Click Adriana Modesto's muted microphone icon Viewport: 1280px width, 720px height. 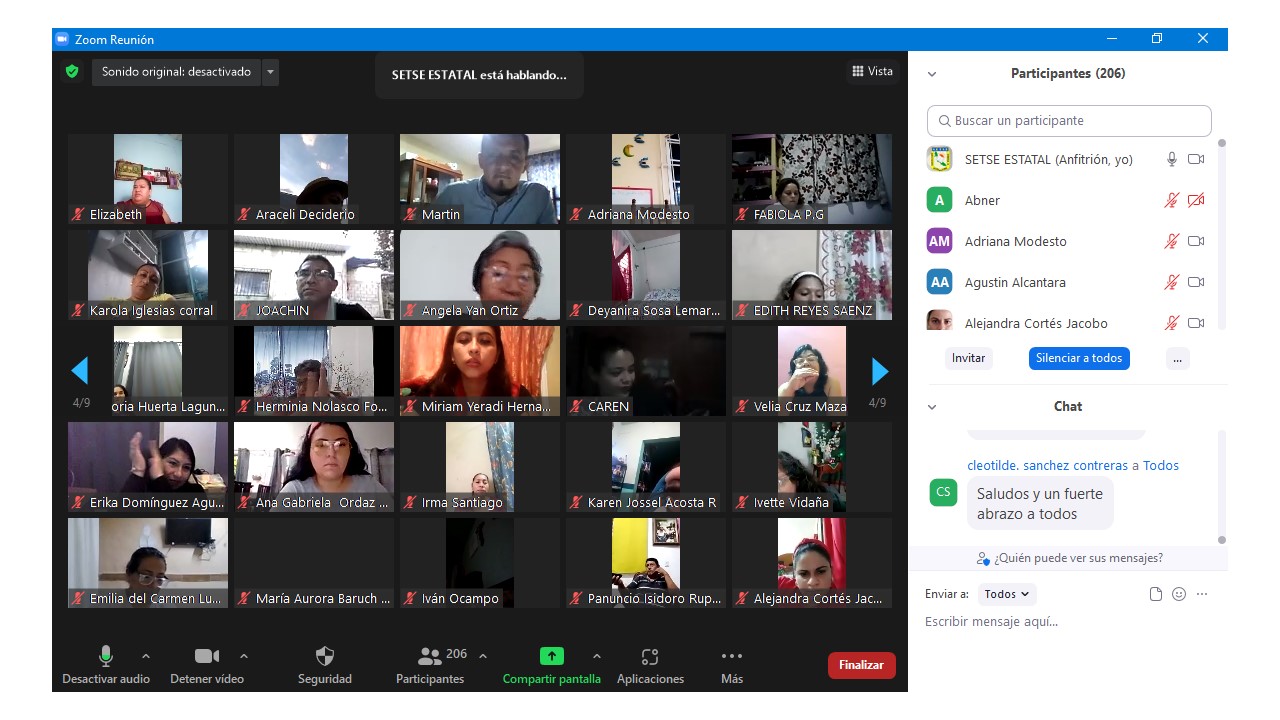click(x=1172, y=241)
